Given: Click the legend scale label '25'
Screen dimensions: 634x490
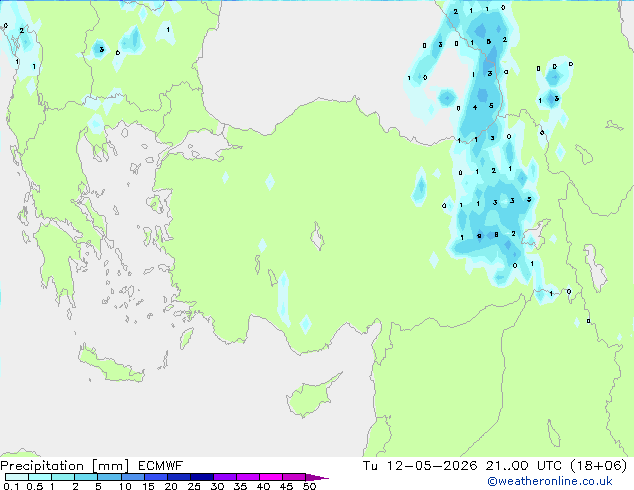Looking at the screenshot, I should pos(194,486).
